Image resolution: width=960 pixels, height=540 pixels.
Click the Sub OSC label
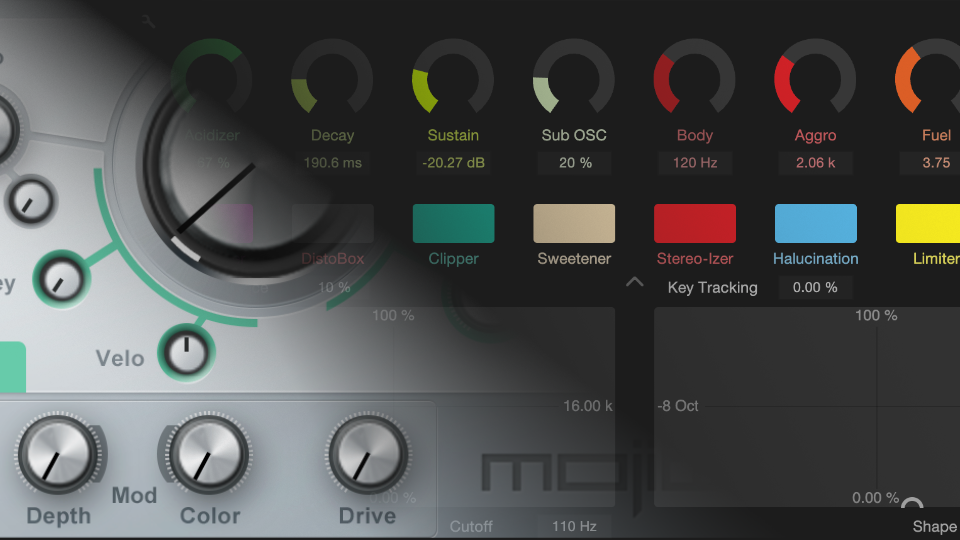pyautogui.click(x=574, y=135)
